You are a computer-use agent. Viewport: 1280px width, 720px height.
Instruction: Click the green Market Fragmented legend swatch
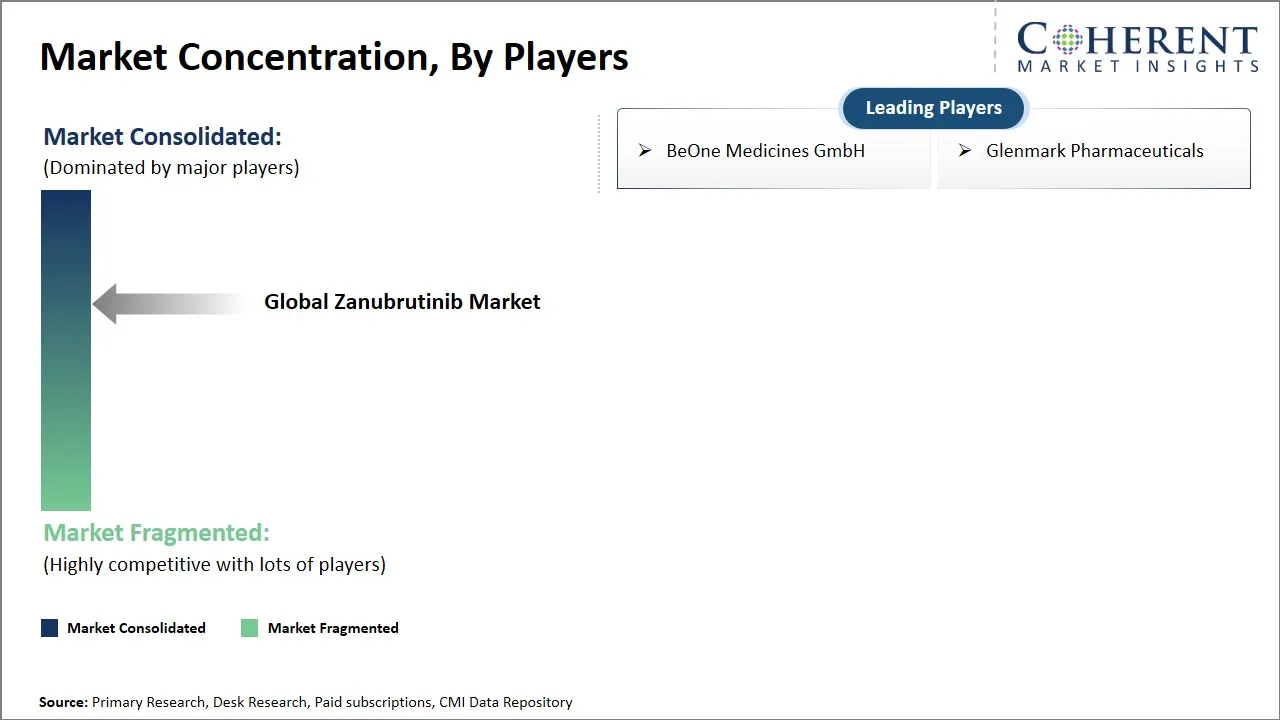tap(250, 628)
